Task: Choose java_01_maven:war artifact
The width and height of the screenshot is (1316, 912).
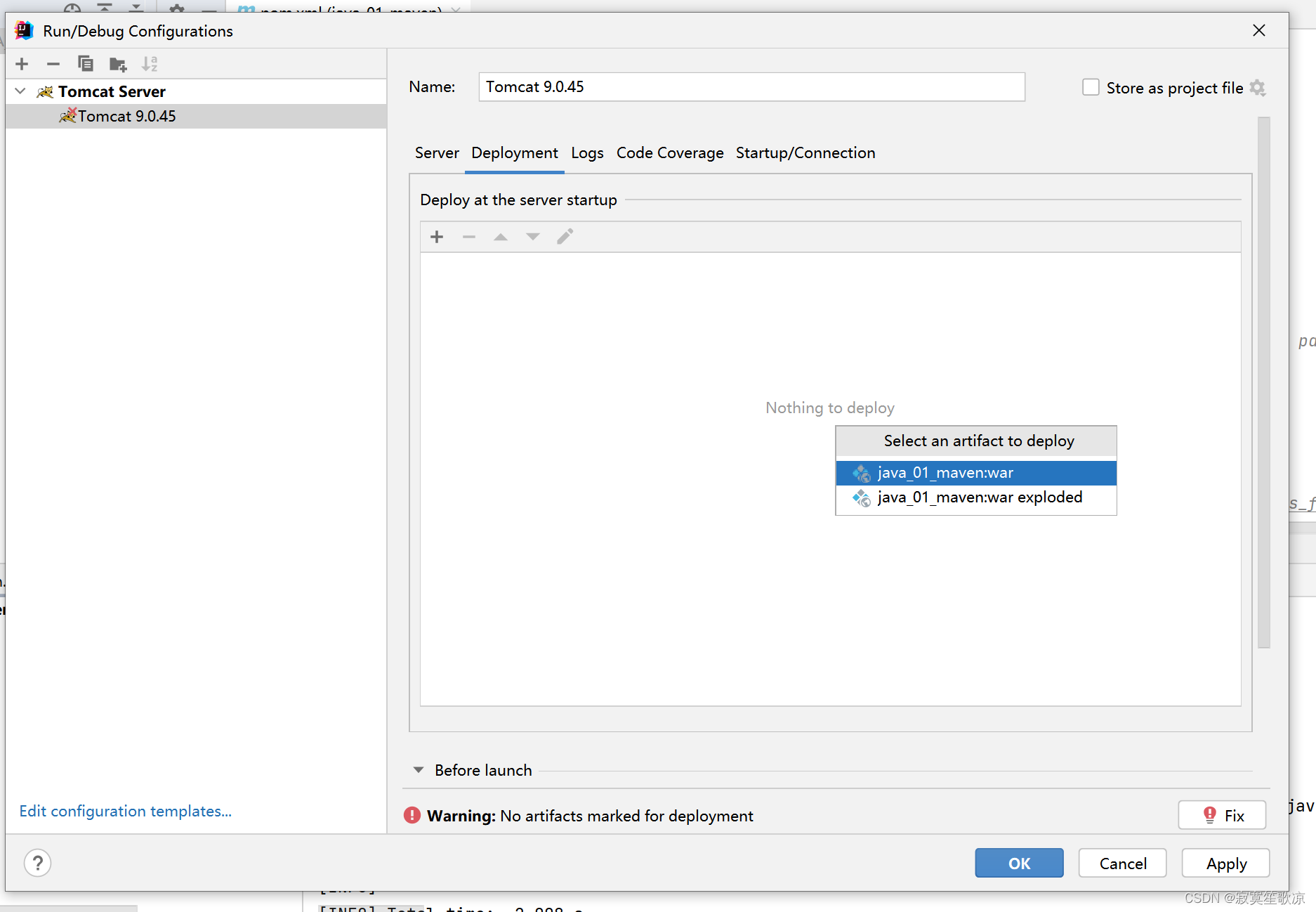Action: pos(976,473)
